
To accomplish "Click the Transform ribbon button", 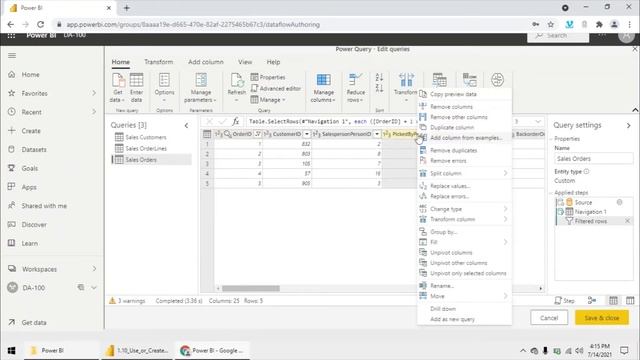I will point(406,86).
